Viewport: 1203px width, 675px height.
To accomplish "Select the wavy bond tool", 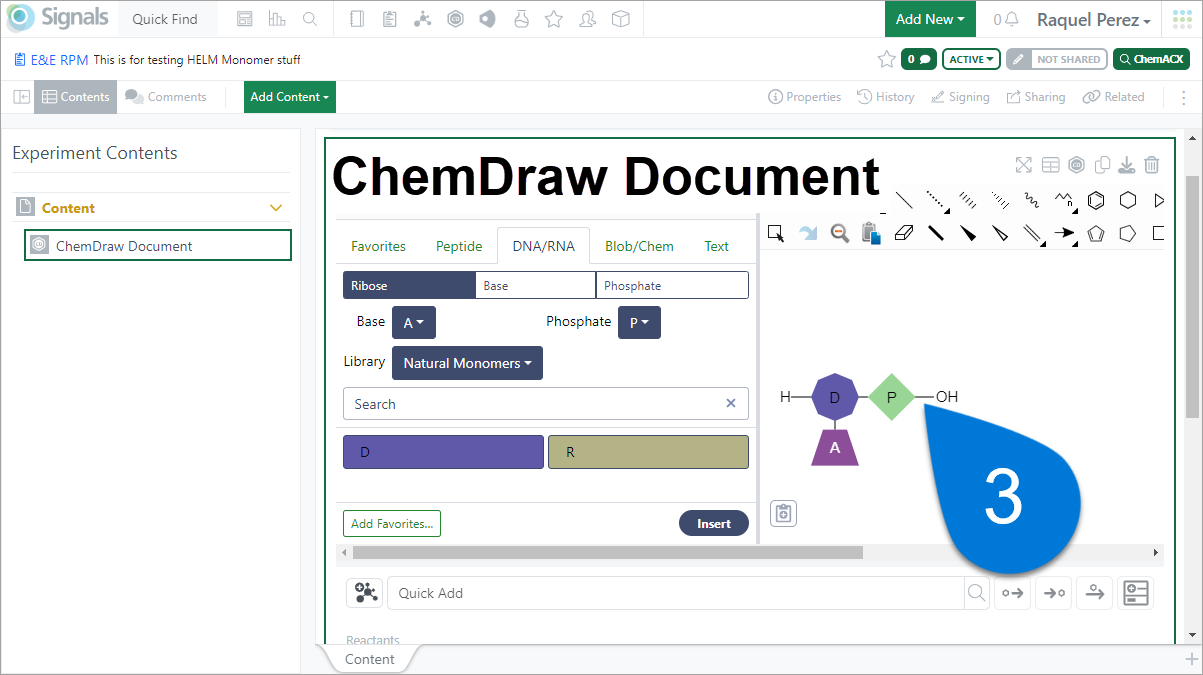I will click(x=1032, y=200).
